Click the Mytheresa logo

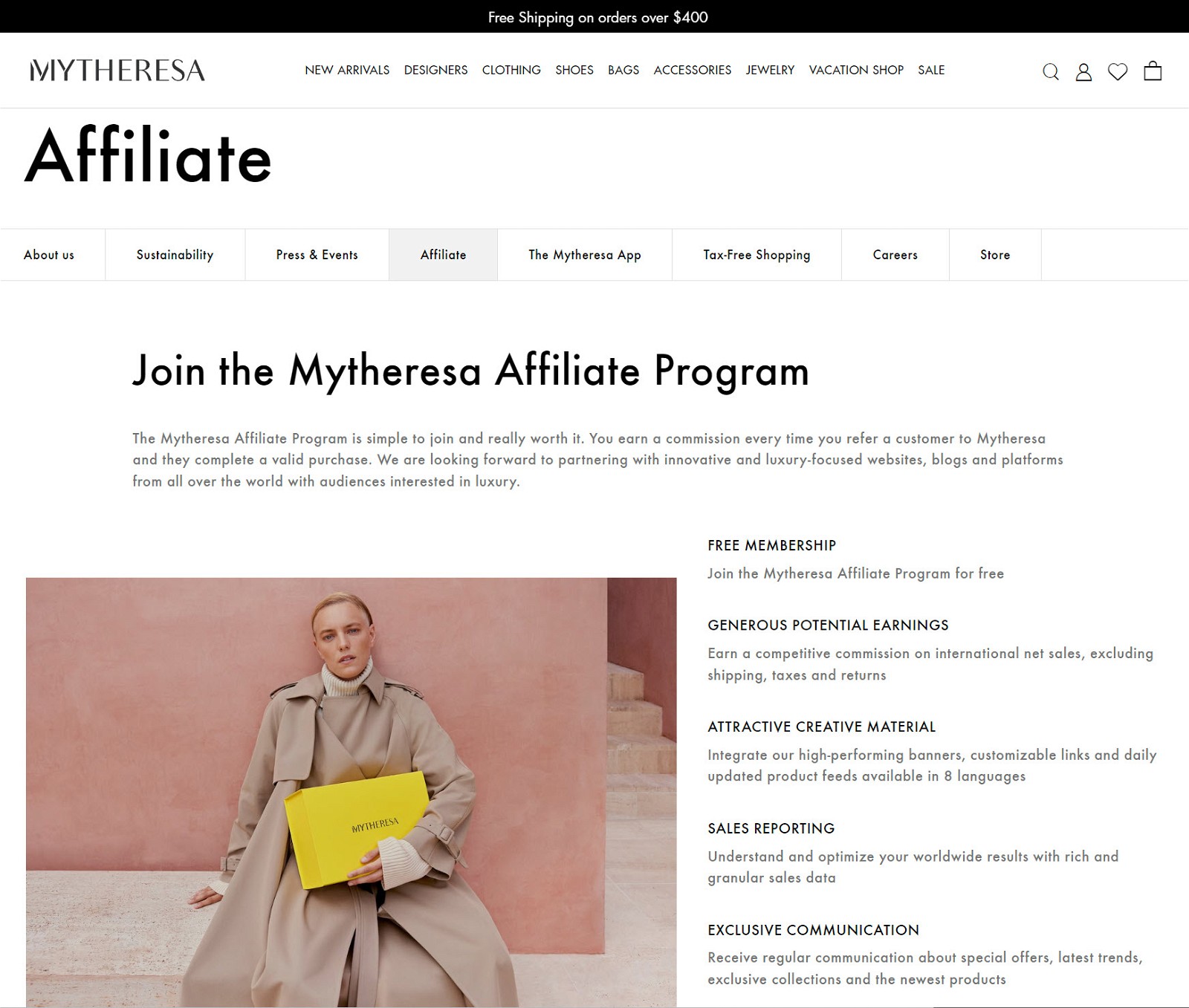pos(117,70)
